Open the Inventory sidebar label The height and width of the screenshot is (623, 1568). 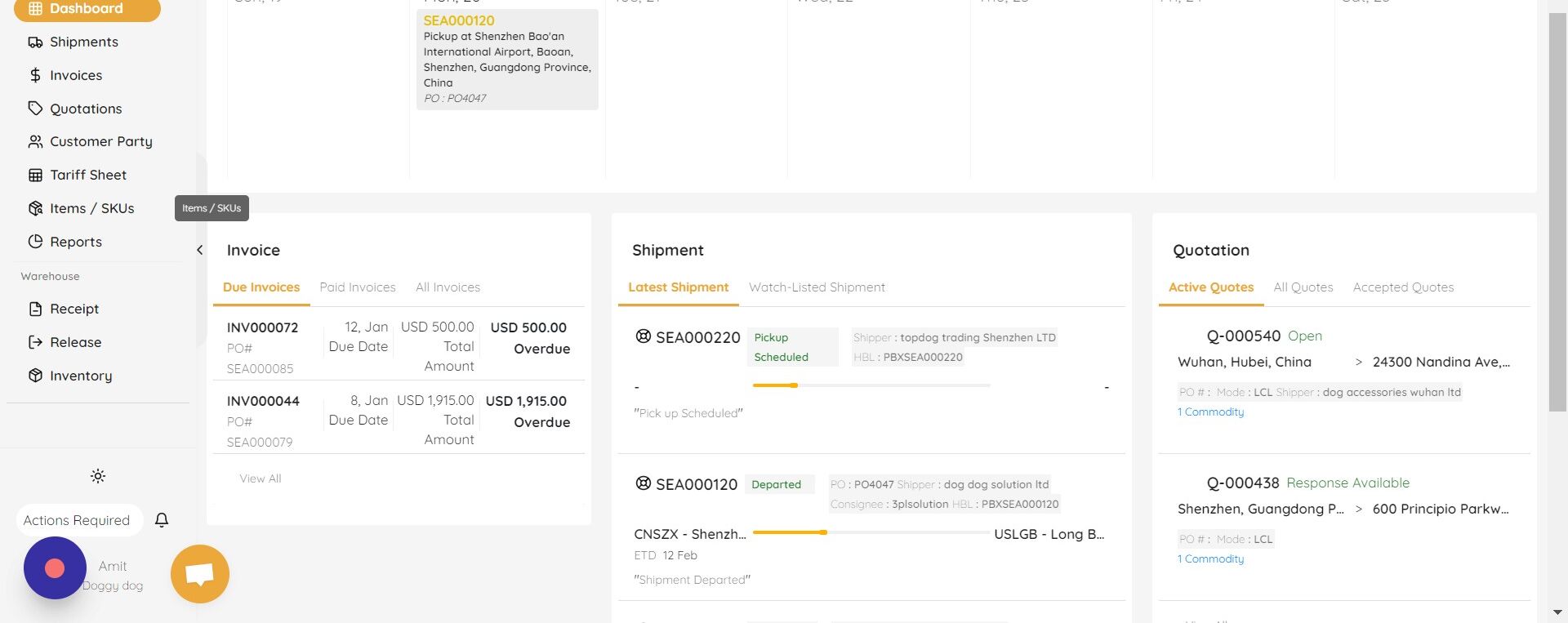[x=81, y=376]
